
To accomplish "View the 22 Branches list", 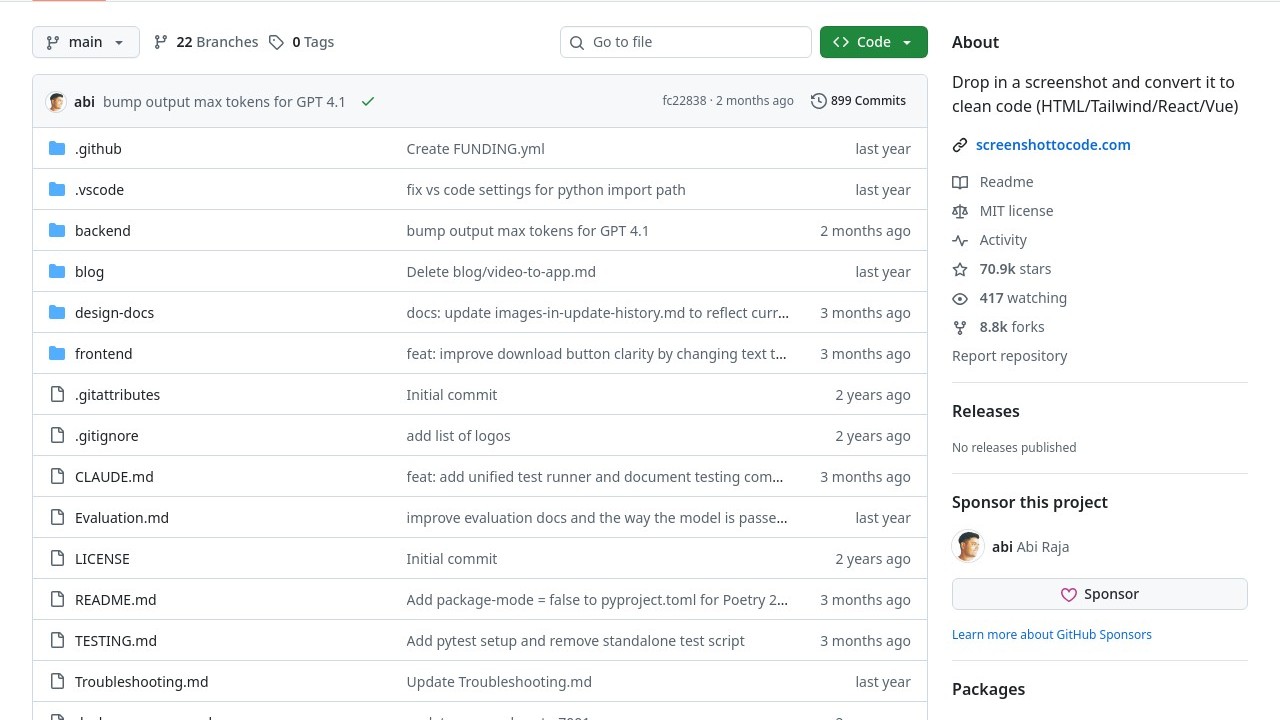I will (206, 42).
